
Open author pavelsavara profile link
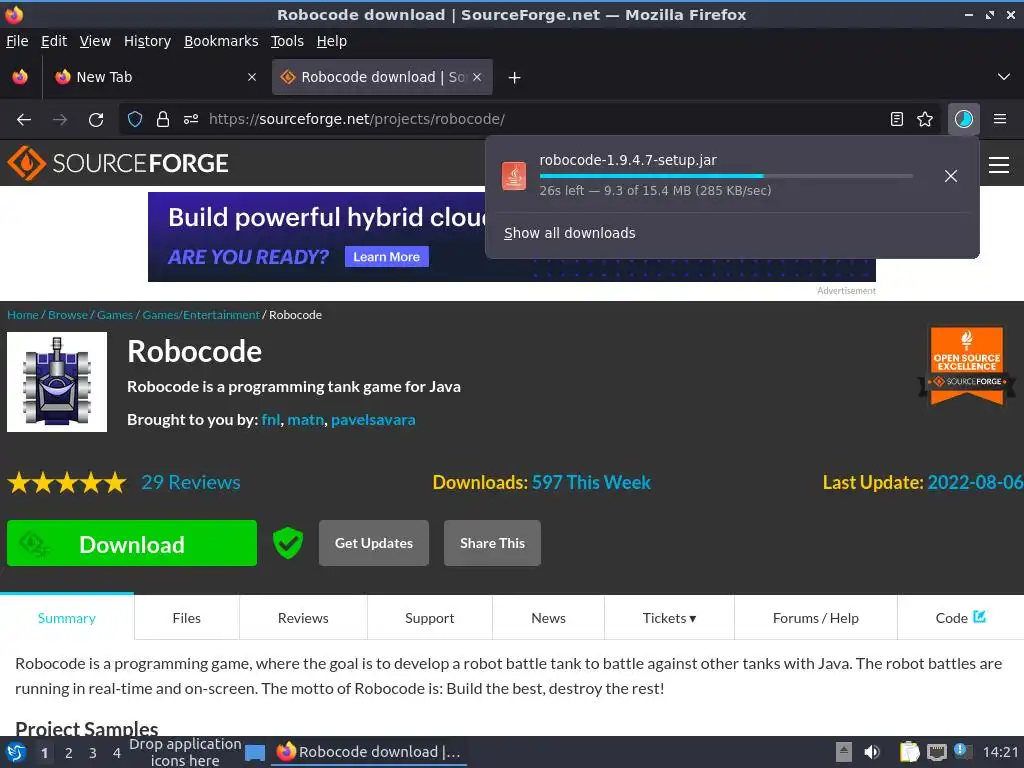tap(373, 420)
